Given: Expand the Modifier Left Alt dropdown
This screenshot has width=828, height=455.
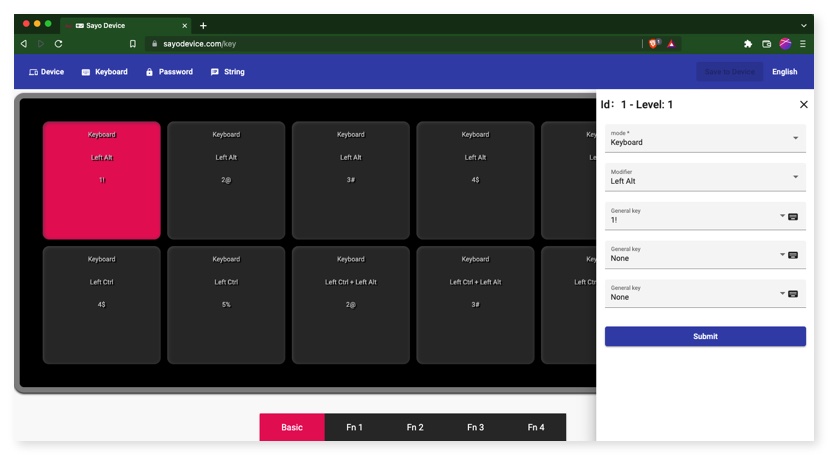Looking at the screenshot, I should [x=795, y=177].
